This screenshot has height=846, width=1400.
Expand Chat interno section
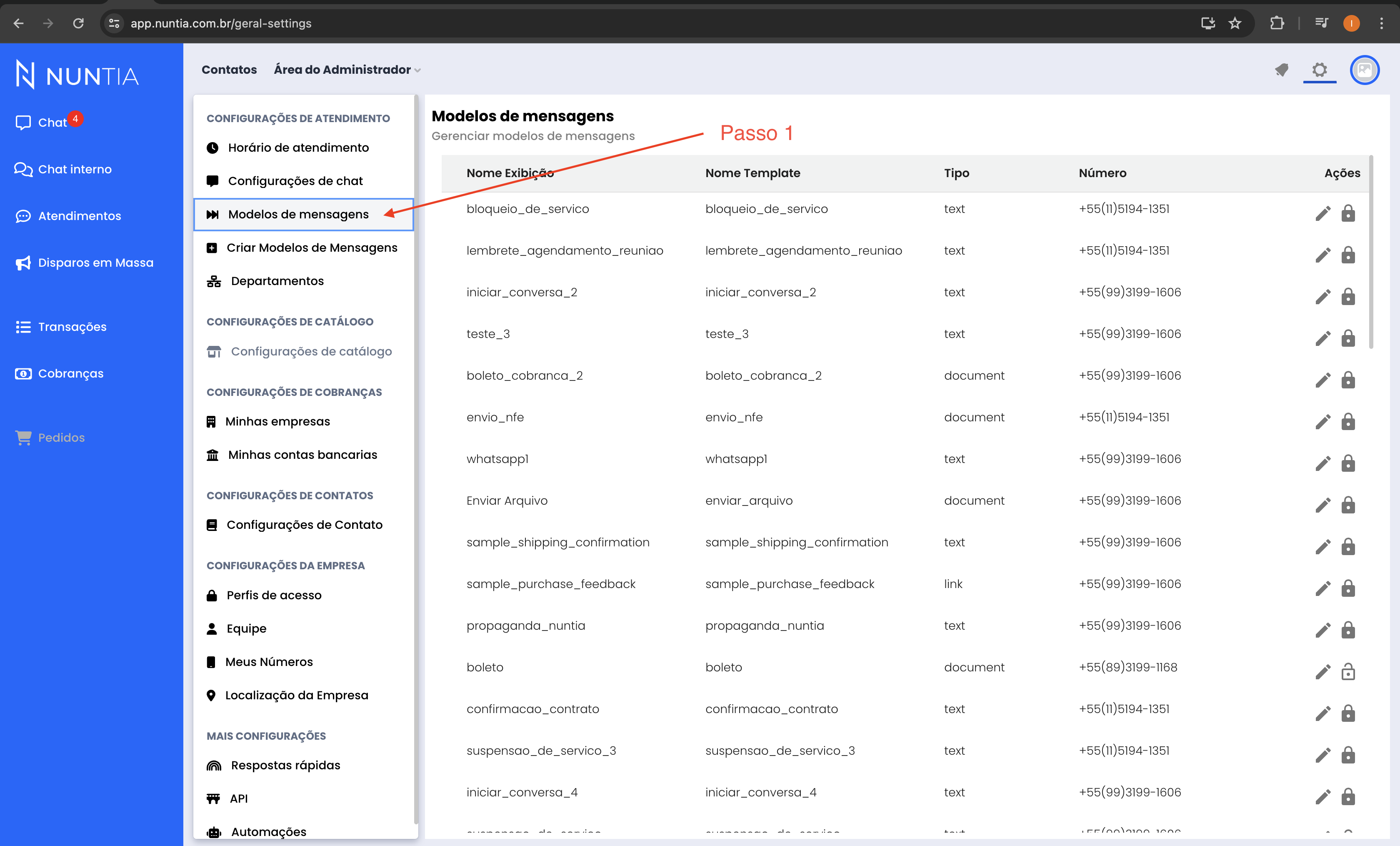(x=75, y=168)
